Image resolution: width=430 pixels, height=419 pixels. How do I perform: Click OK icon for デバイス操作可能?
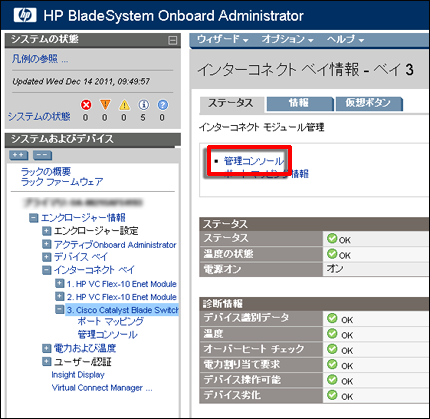point(332,380)
